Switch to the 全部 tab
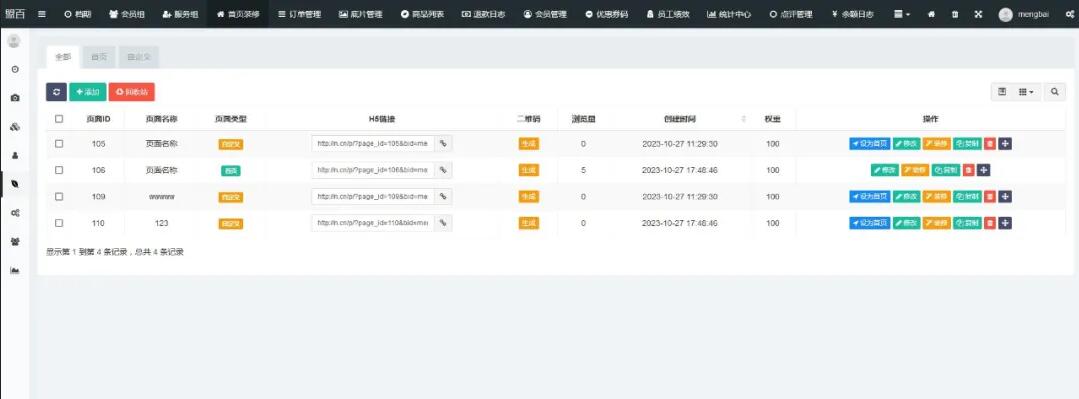Screen dimensions: 1079x399 [63, 57]
